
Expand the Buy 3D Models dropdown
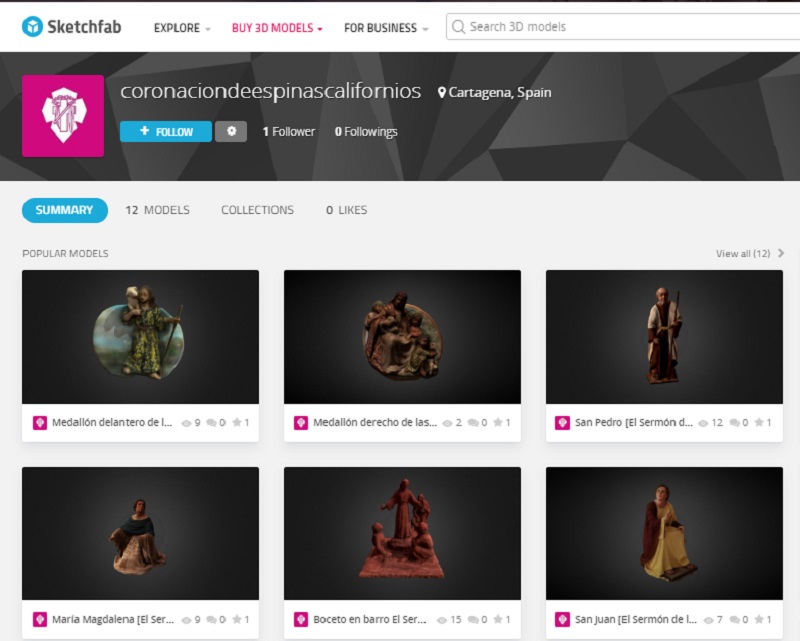coord(277,28)
